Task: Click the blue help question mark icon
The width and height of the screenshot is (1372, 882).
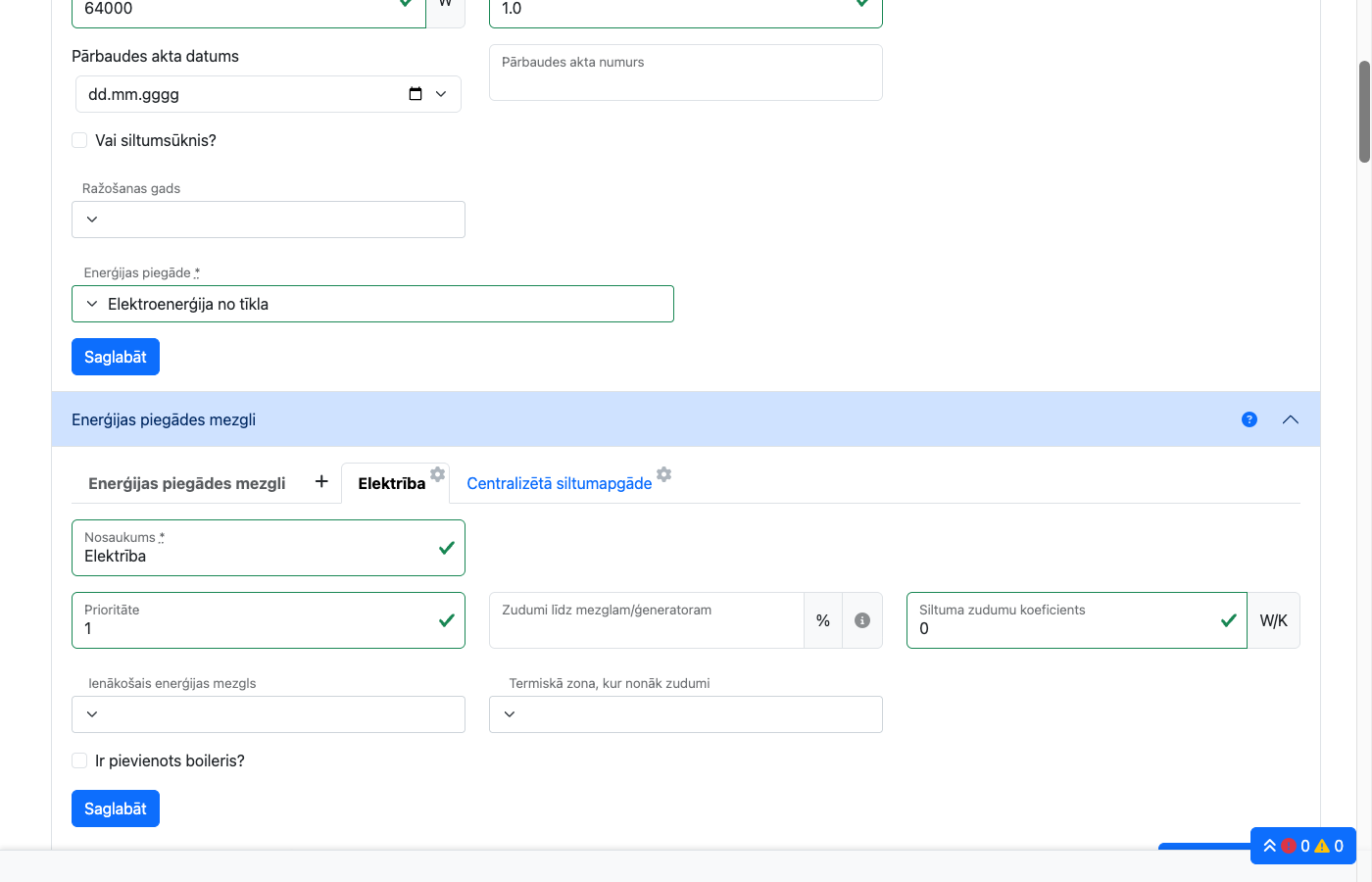Action: [x=1249, y=419]
